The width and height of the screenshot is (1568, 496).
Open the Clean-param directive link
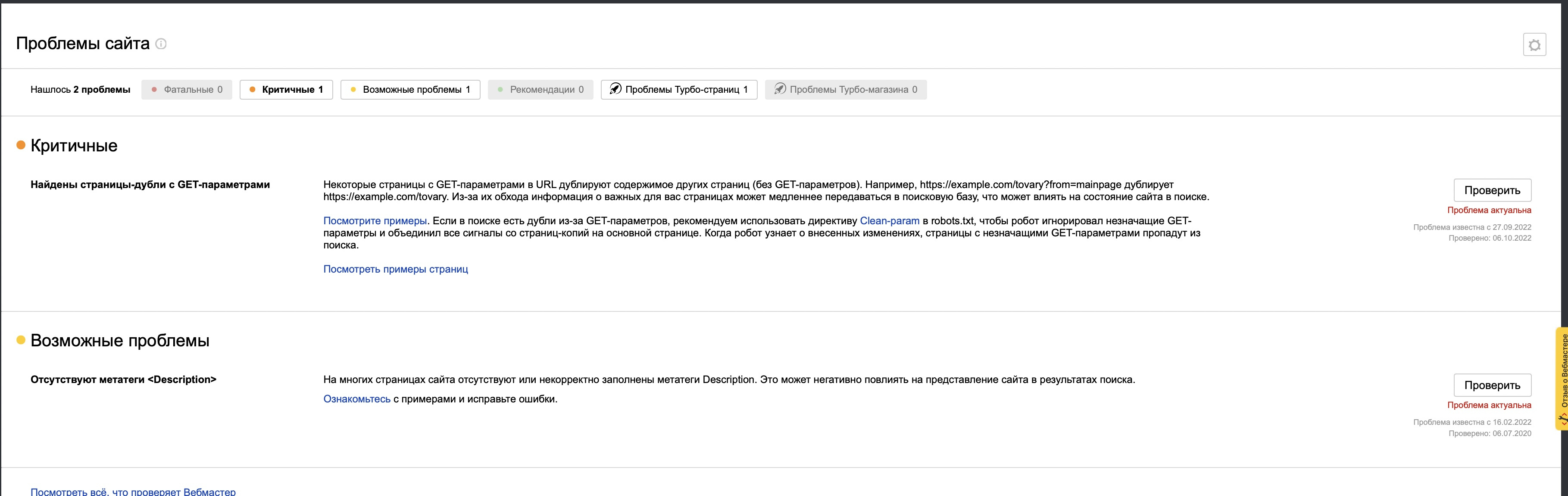pyautogui.click(x=889, y=220)
